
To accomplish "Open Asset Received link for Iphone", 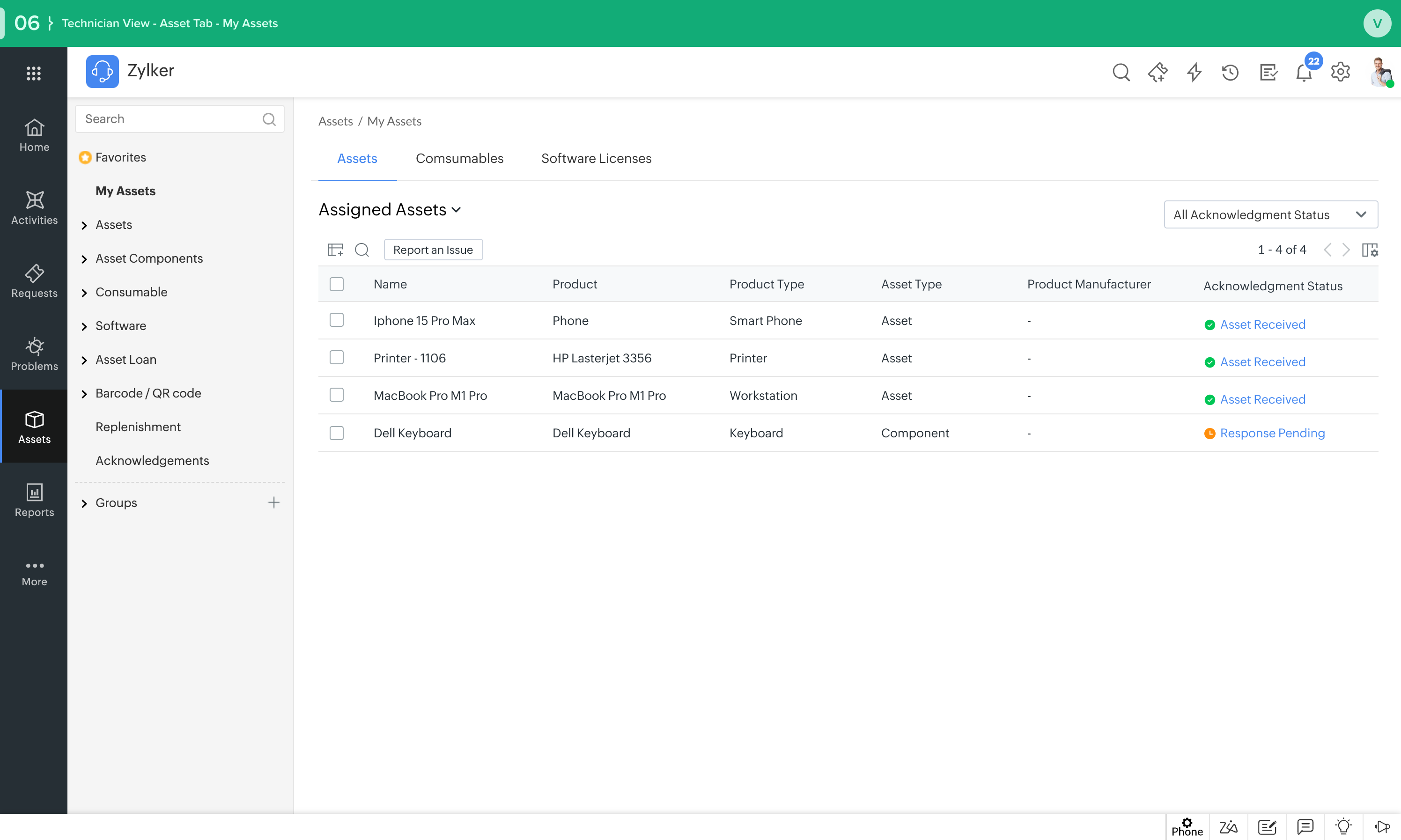I will [1262, 324].
